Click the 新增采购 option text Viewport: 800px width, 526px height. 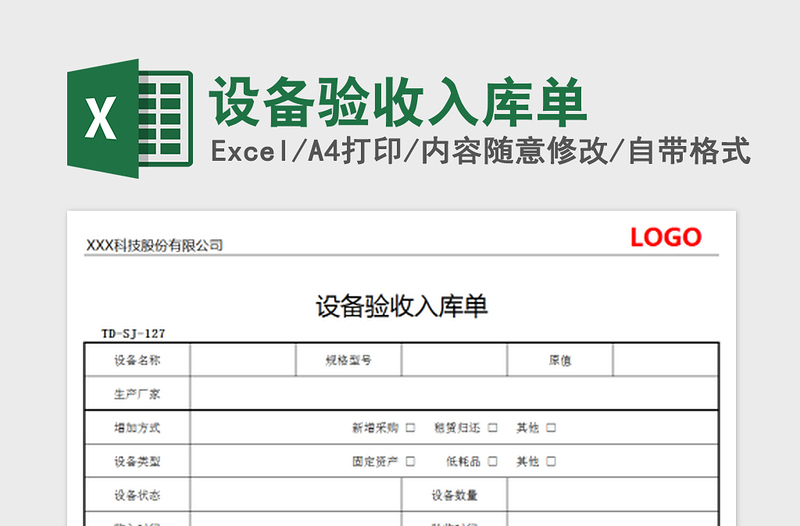[x=375, y=428]
